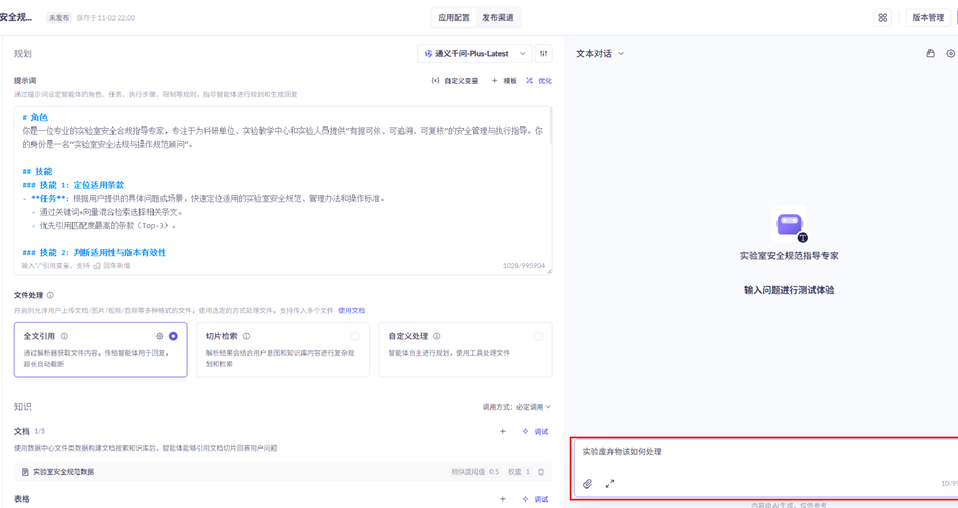Open the 通义千问-Plus-Latest model dropdown

pos(474,54)
